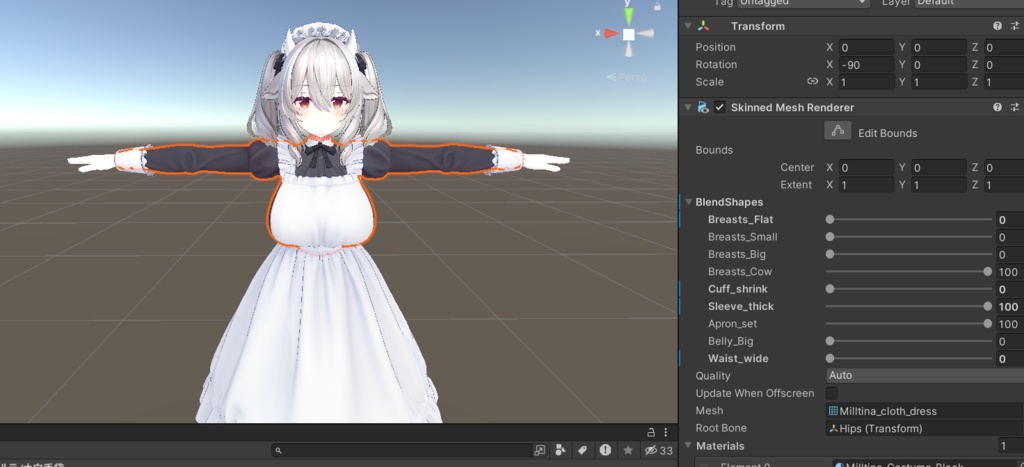Open the Open in Search icon beside the search box

pyautogui.click(x=540, y=450)
